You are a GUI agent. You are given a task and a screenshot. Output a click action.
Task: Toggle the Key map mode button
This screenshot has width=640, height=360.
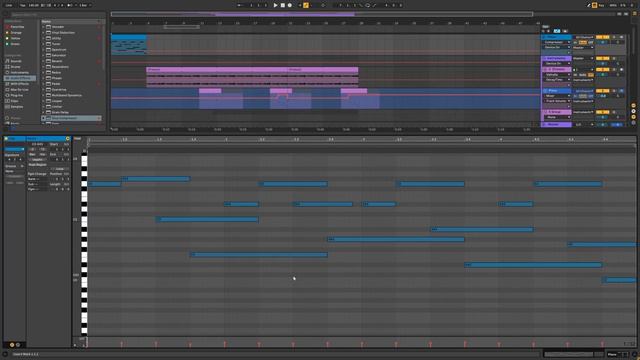[602, 5]
